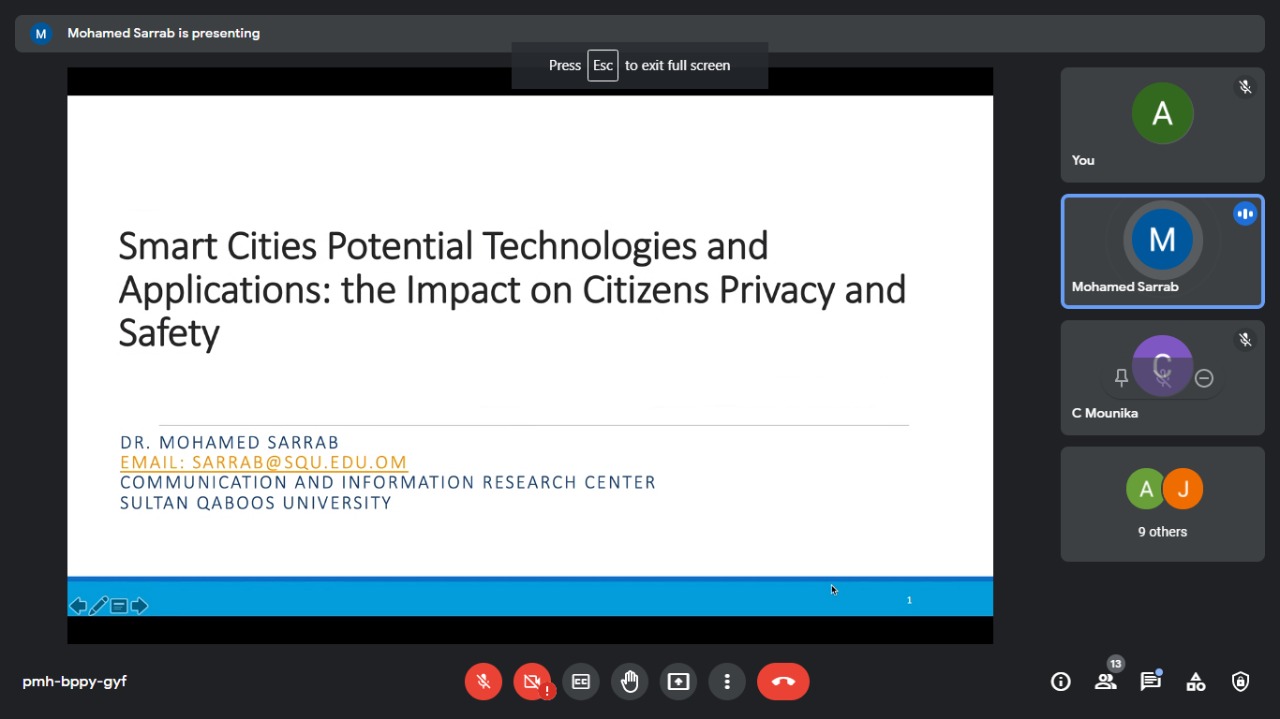The image size is (1280, 719).
Task: Click the orange J avatar in others tile
Action: [1183, 489]
